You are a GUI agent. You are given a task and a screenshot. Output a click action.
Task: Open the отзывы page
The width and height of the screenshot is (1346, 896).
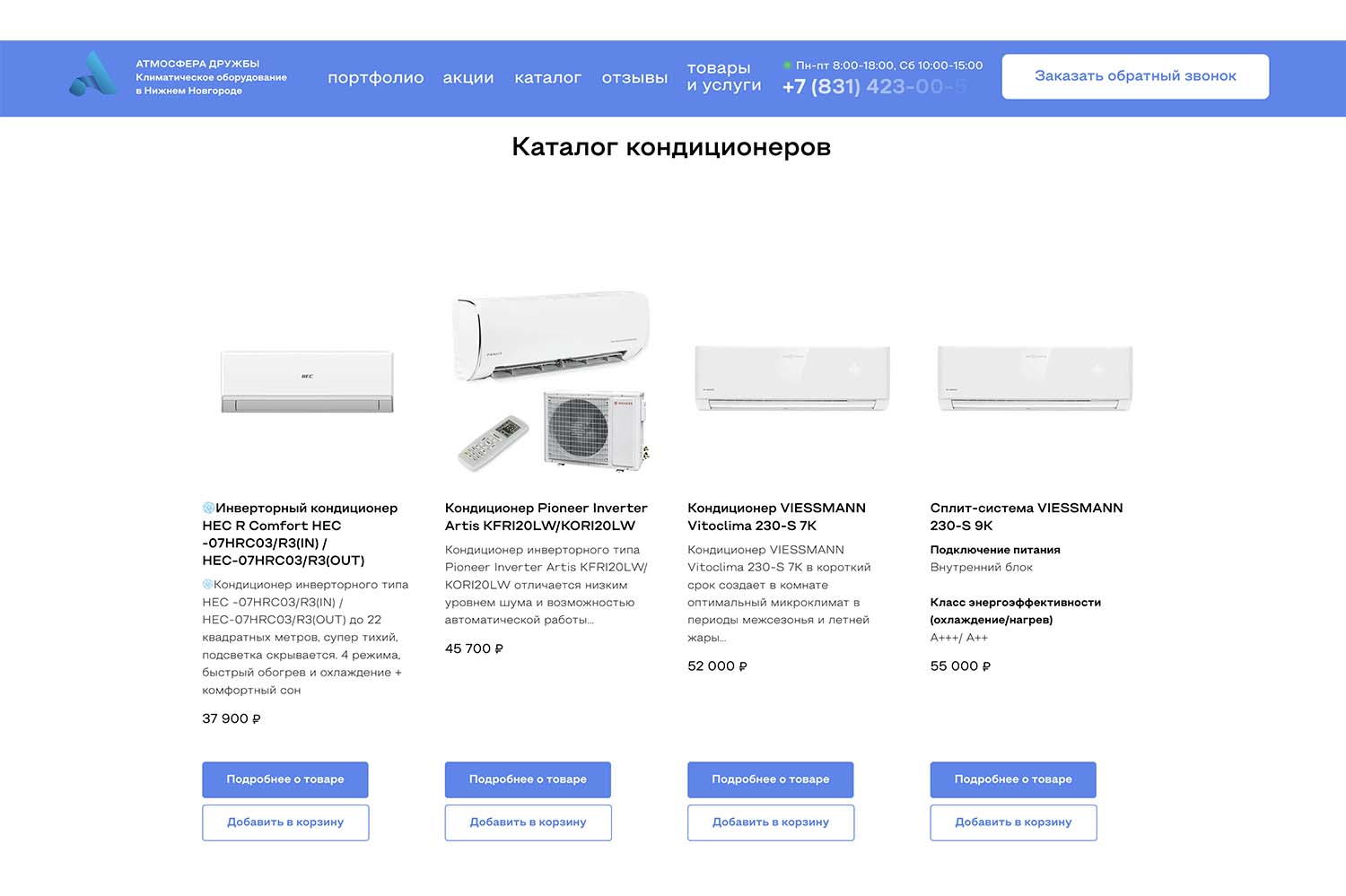coord(634,78)
